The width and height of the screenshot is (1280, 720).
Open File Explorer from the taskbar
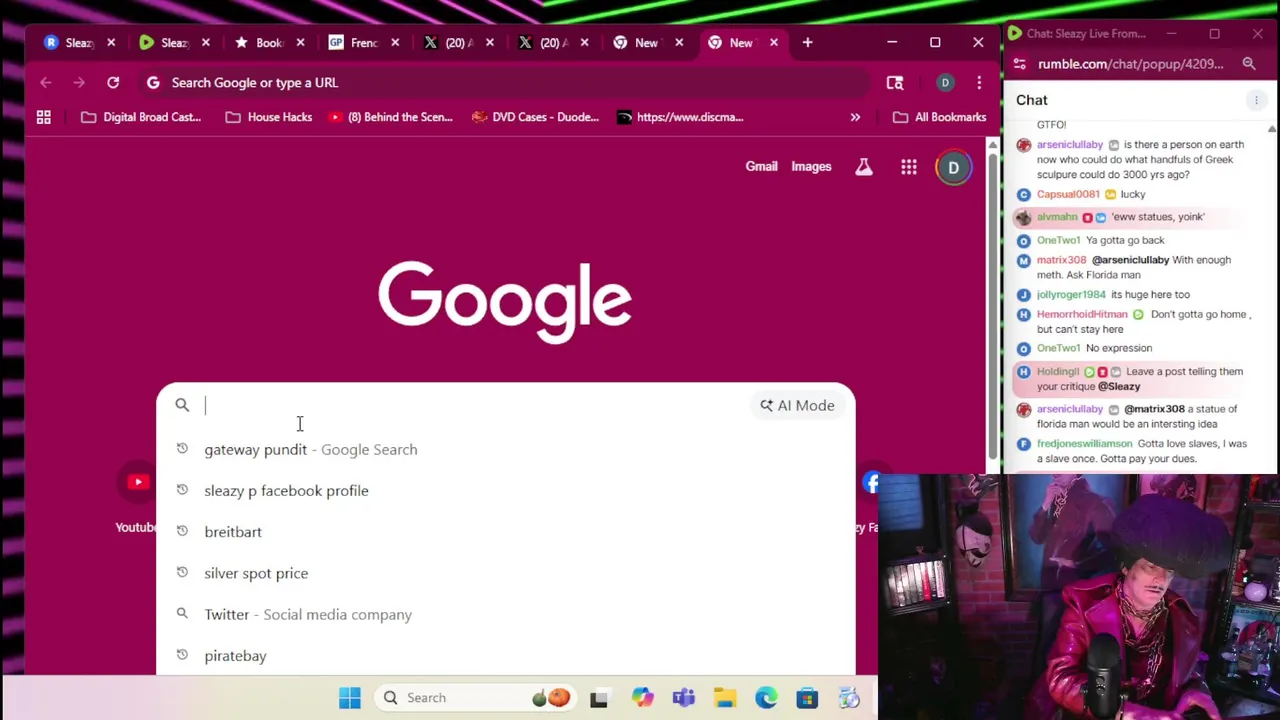coord(725,698)
